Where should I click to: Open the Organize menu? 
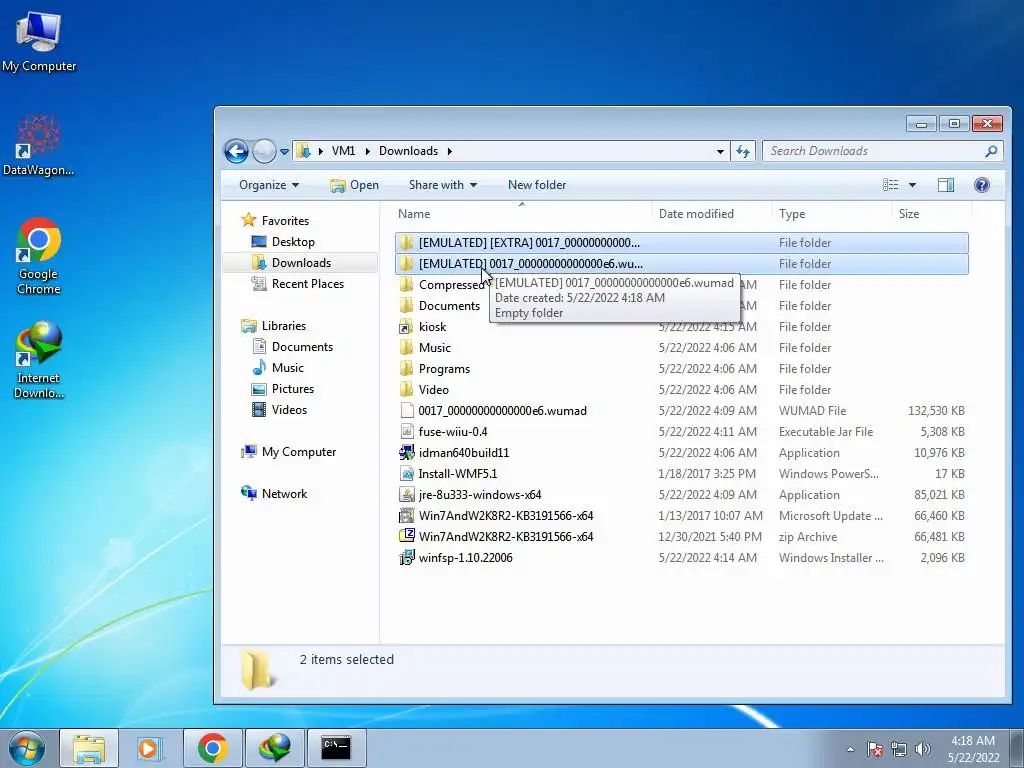[268, 185]
